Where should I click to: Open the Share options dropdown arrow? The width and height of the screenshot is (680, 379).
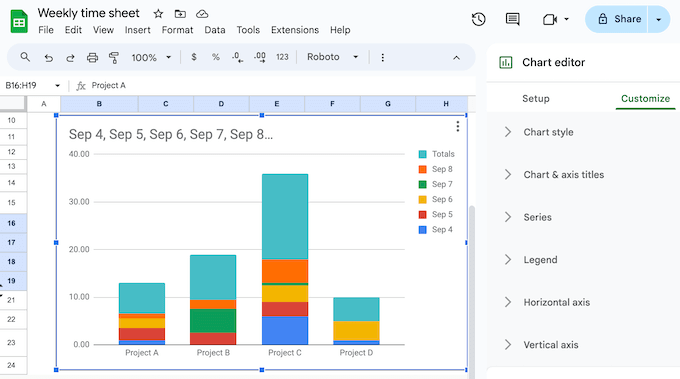coord(658,20)
